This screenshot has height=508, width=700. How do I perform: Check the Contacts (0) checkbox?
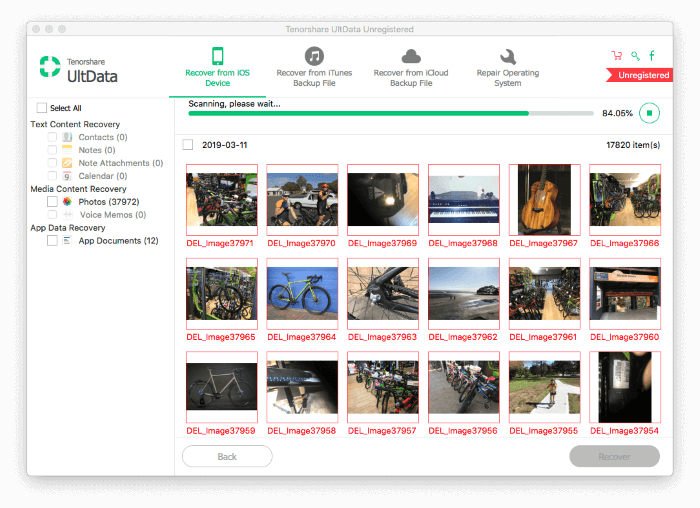coord(52,137)
